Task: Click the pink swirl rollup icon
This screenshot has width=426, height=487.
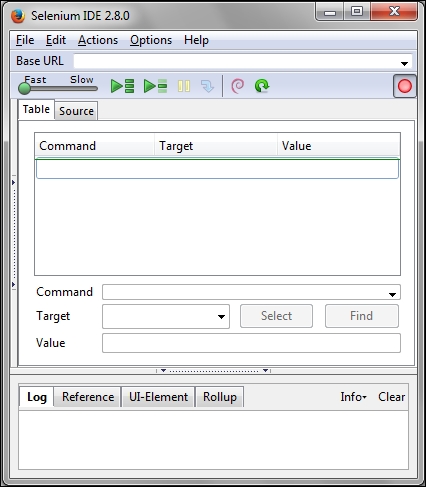Action: point(237,86)
